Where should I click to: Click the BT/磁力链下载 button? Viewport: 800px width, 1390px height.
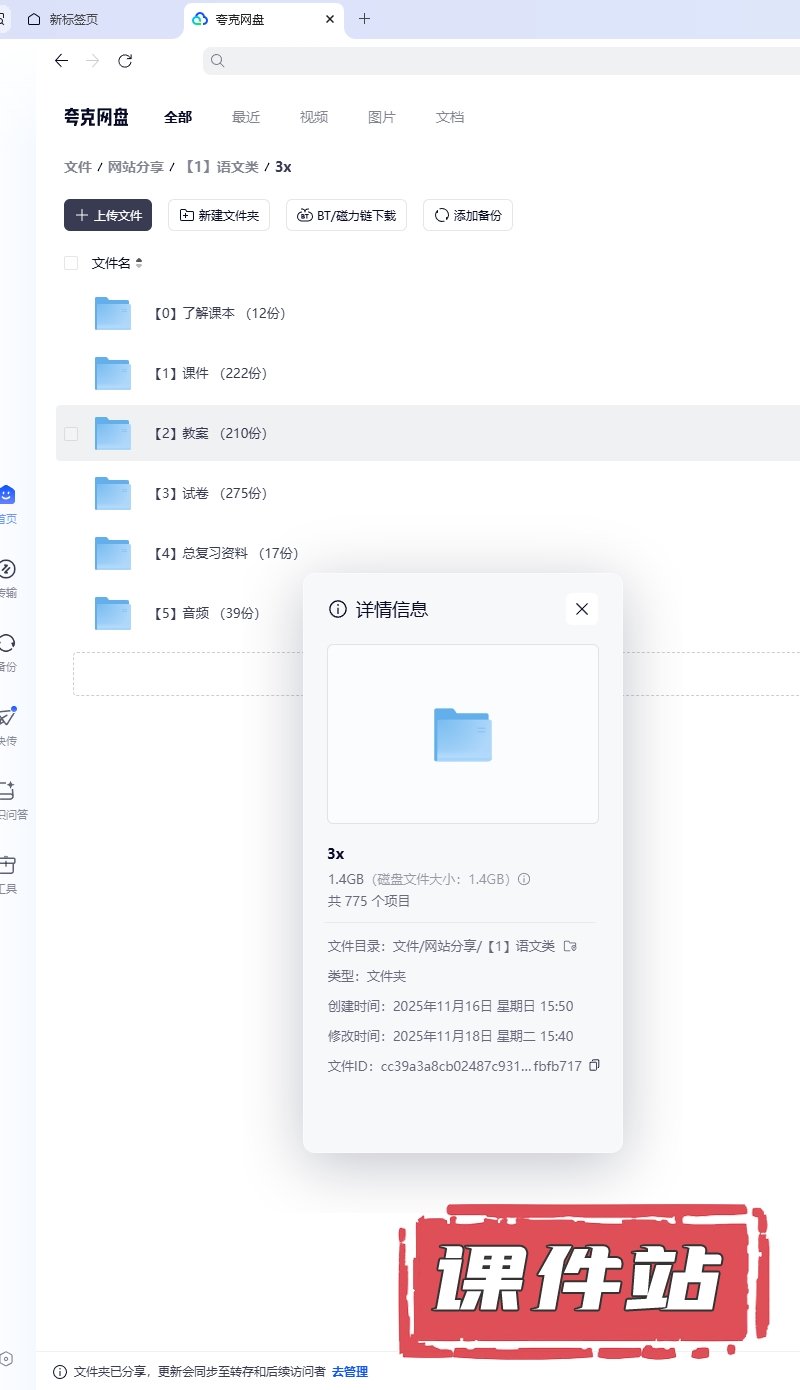(x=346, y=215)
